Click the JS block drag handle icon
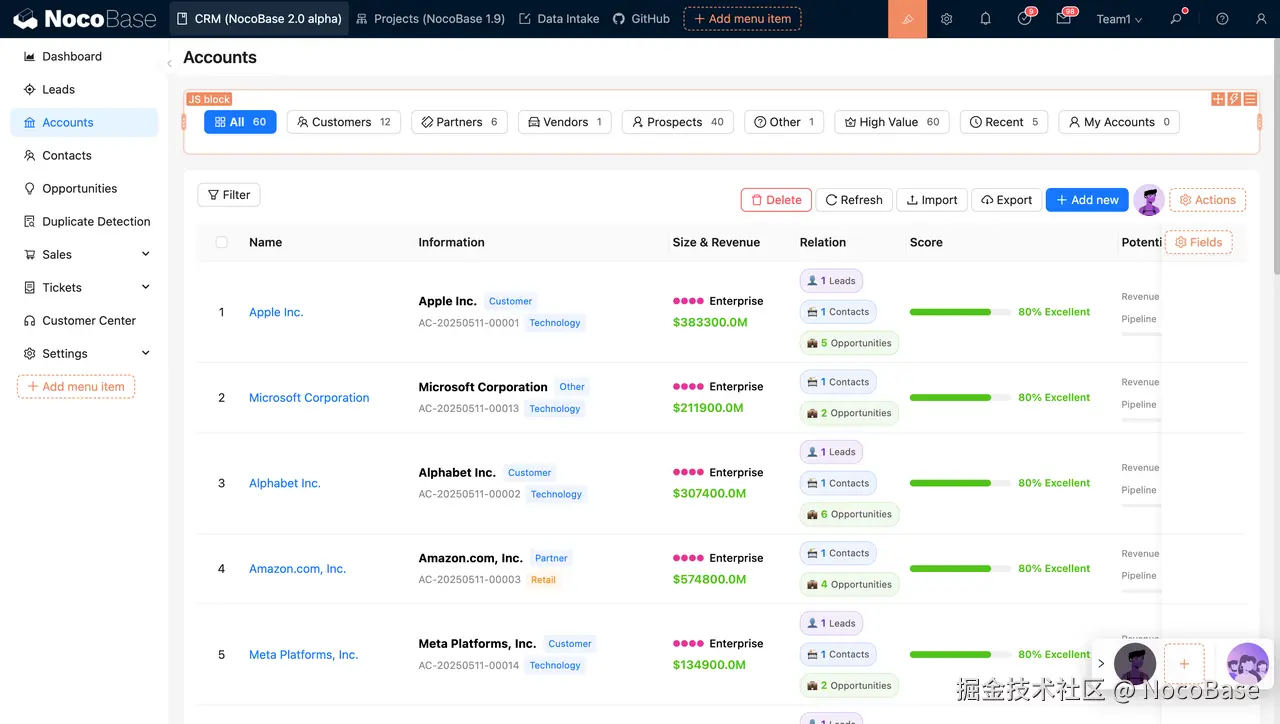 tap(1218, 99)
